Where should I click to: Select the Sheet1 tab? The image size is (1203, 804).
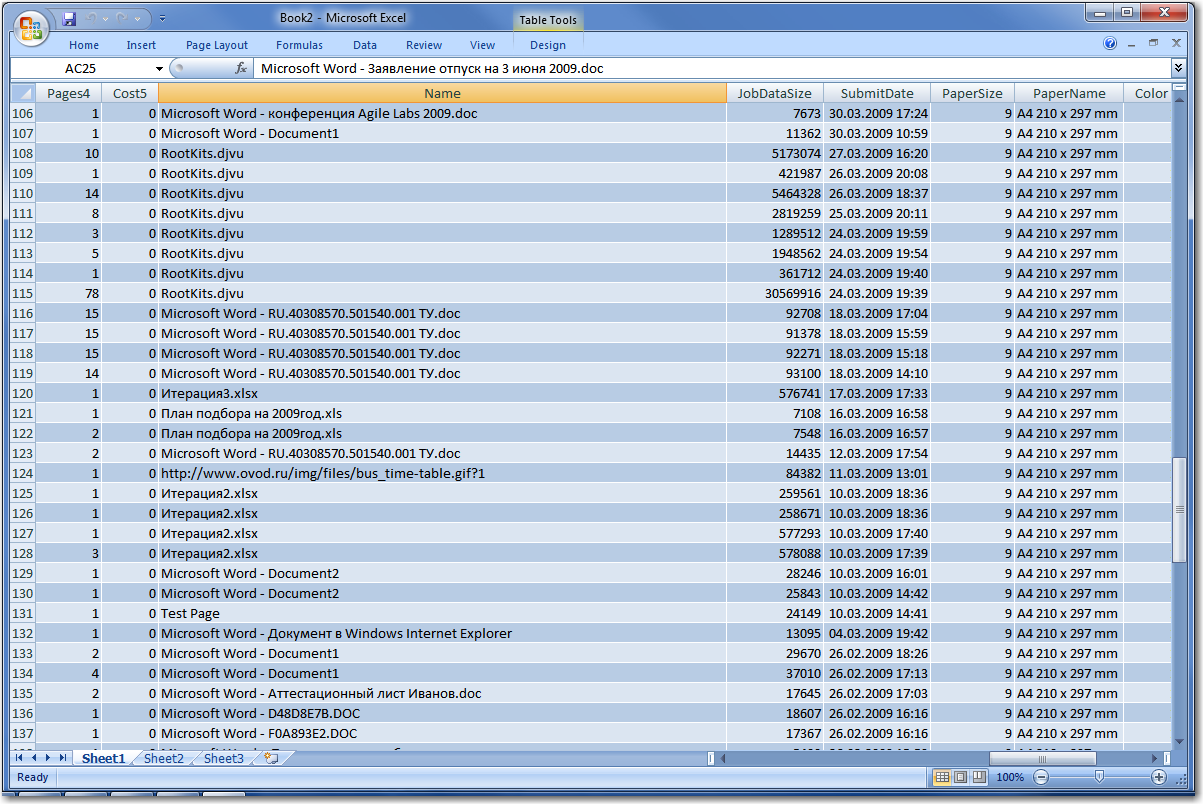tap(104, 759)
